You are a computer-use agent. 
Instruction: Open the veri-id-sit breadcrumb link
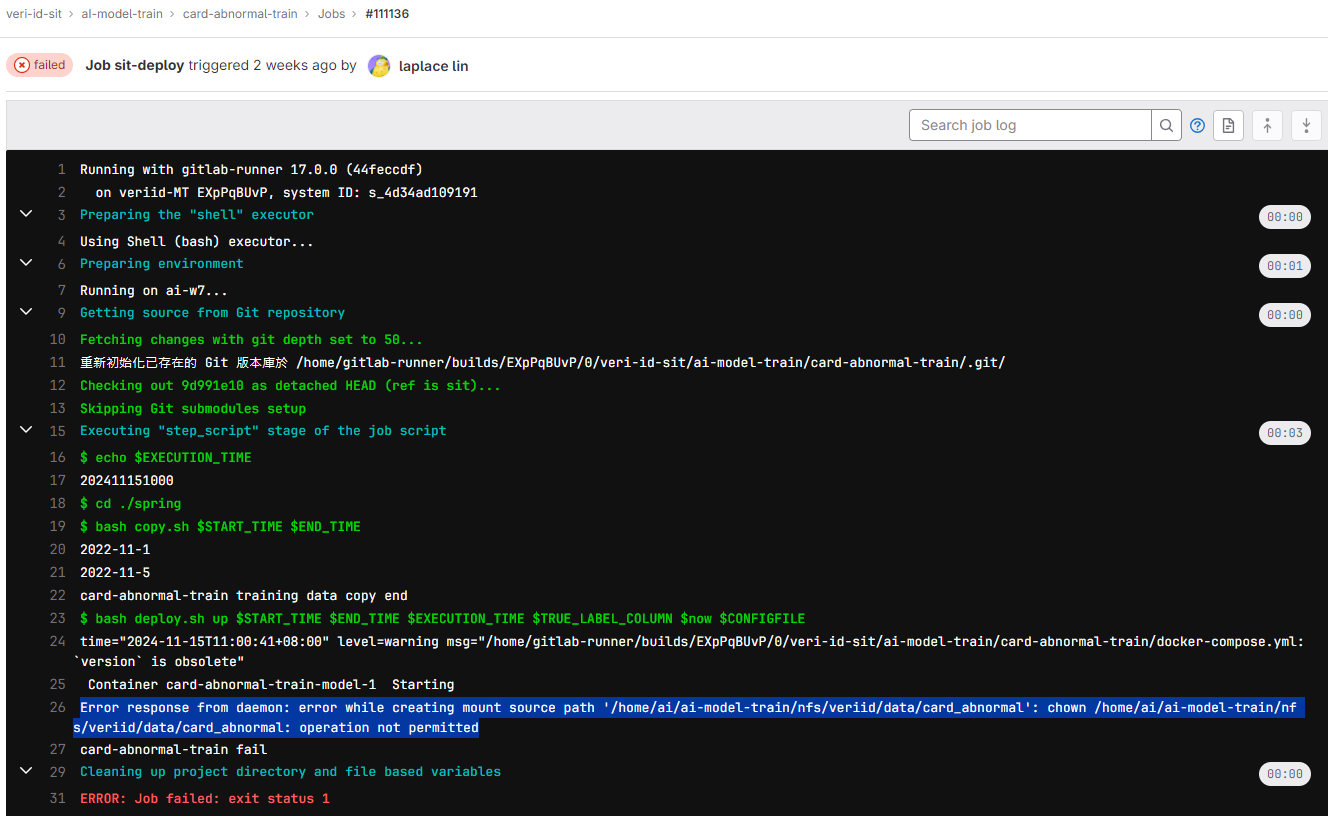36,14
